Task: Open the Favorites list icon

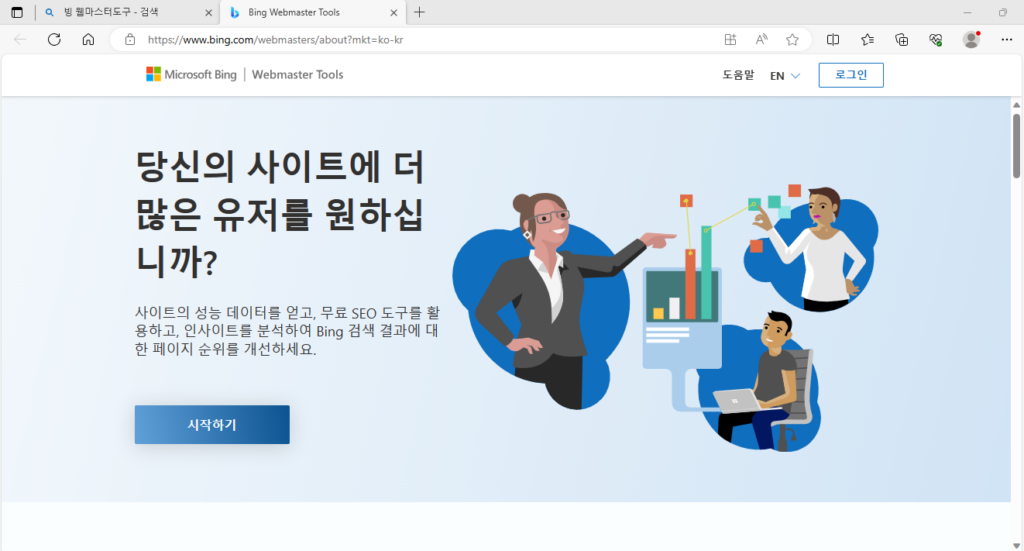Action: pyautogui.click(x=867, y=40)
